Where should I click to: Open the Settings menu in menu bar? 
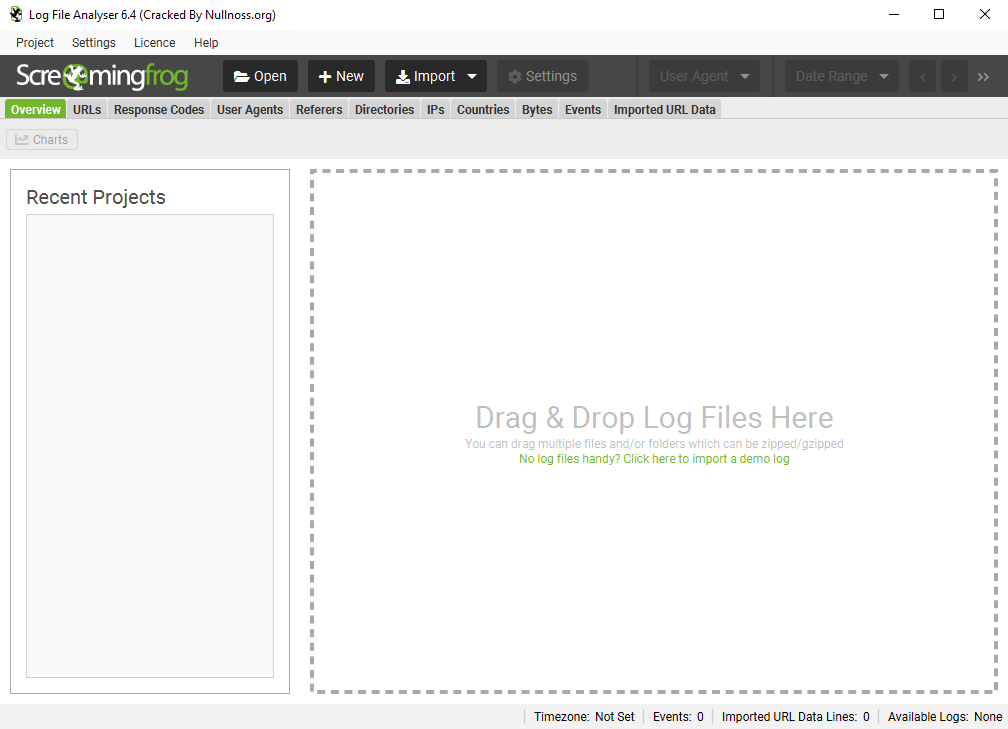pyautogui.click(x=94, y=42)
